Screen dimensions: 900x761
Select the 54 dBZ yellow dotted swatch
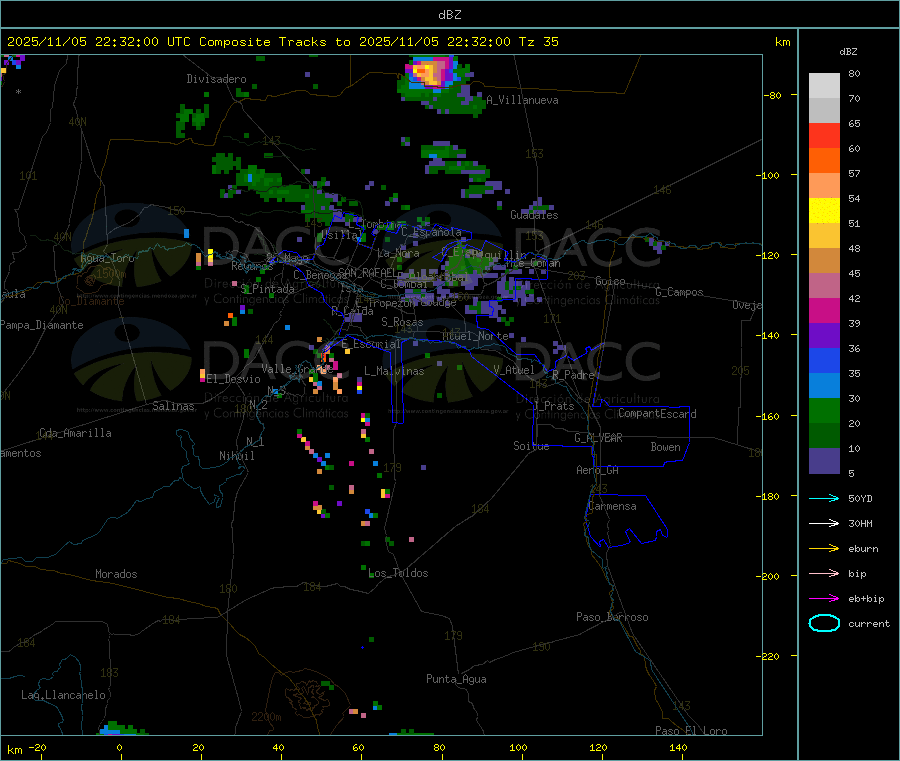pyautogui.click(x=824, y=211)
